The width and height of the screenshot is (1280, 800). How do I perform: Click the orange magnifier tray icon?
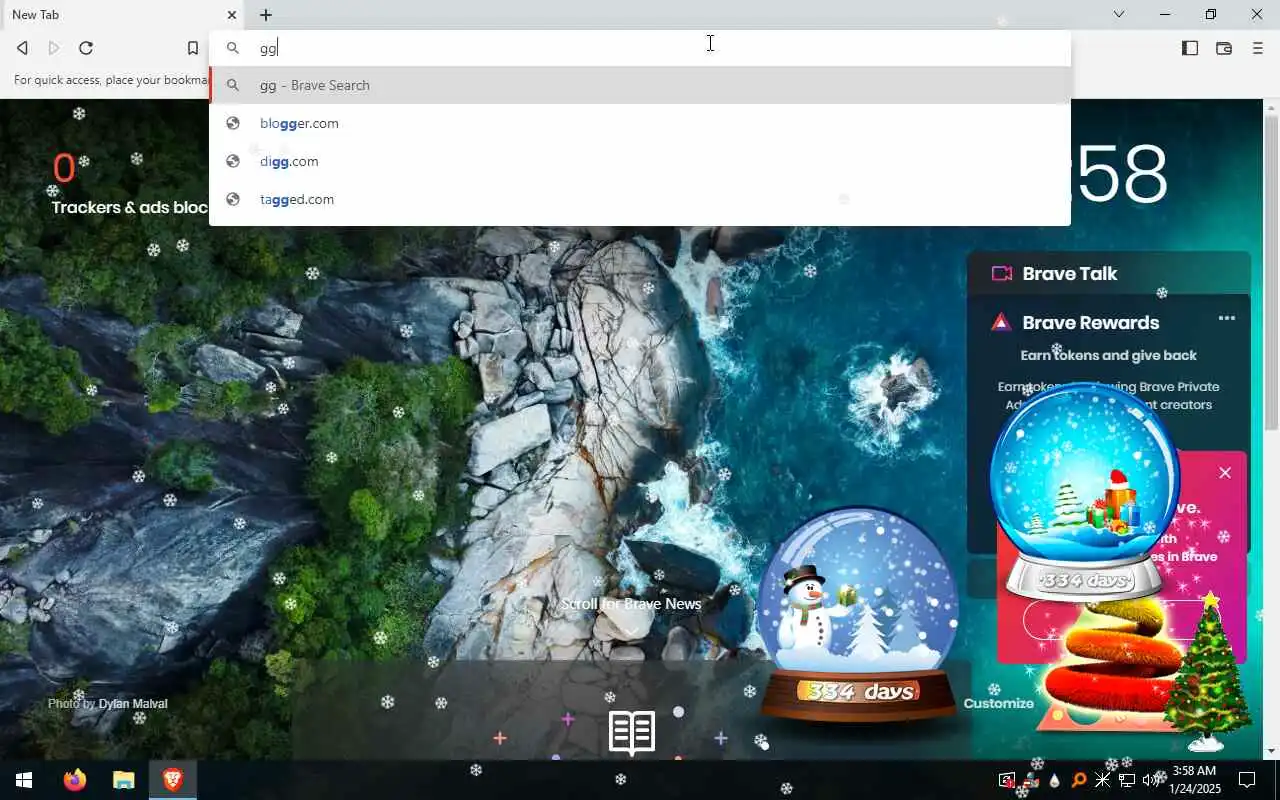pos(1079,780)
